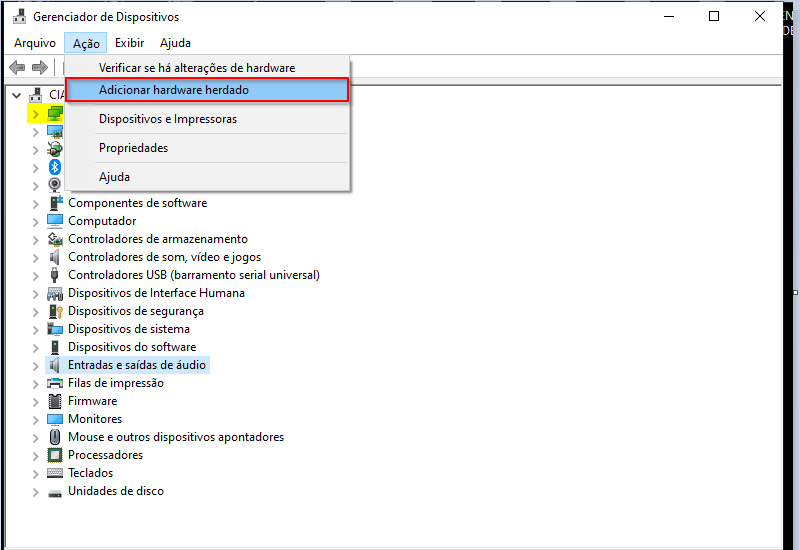Expand the Firmware chevron
The width and height of the screenshot is (800, 550).
tap(35, 402)
